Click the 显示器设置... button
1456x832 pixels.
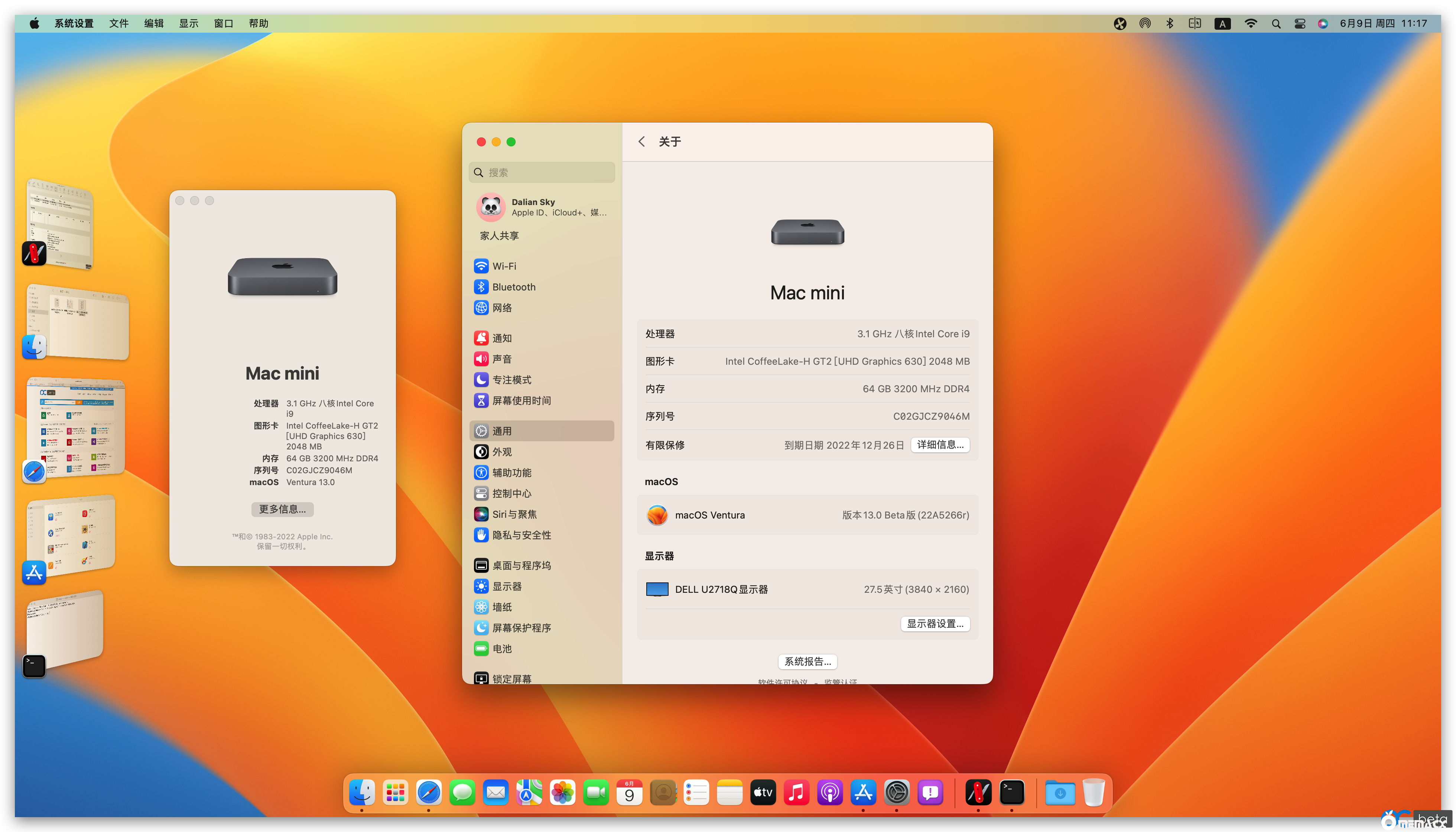[x=935, y=623]
